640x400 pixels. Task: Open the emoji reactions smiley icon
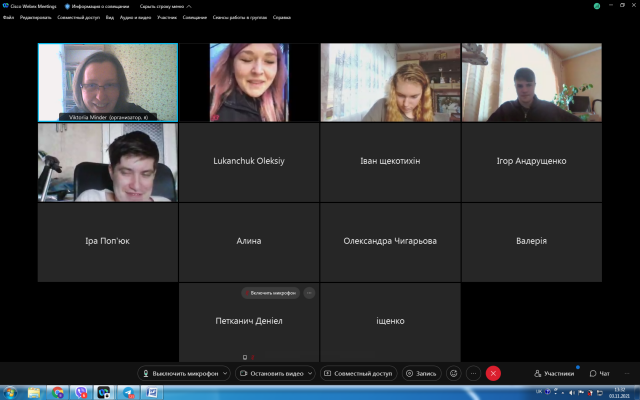pos(453,373)
